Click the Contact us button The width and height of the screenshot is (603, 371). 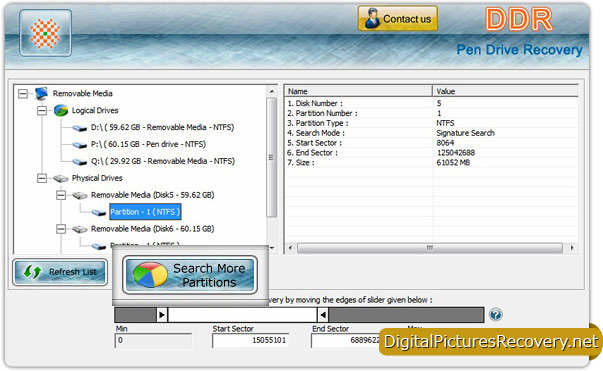click(398, 18)
